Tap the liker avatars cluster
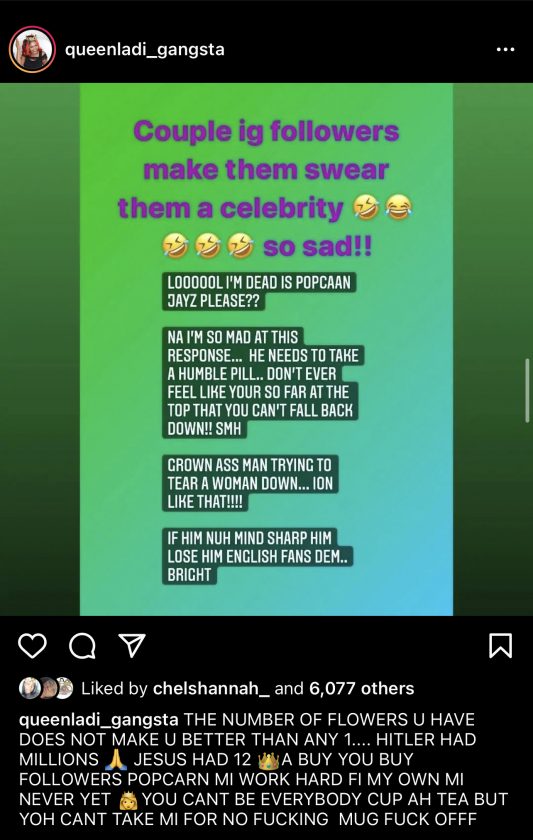Image resolution: width=533 pixels, height=840 pixels. pyautogui.click(x=46, y=688)
